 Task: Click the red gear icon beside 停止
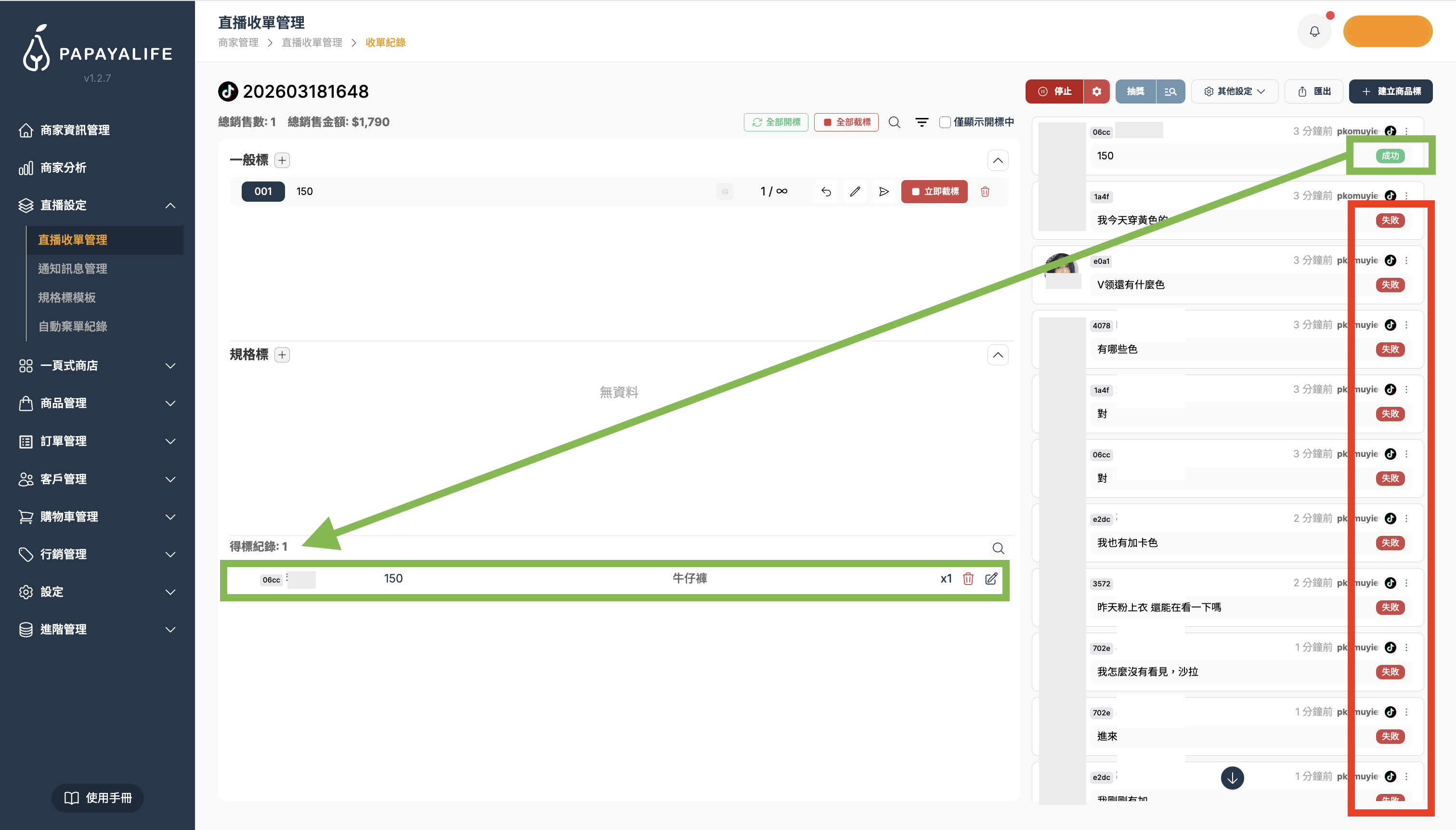tap(1096, 92)
